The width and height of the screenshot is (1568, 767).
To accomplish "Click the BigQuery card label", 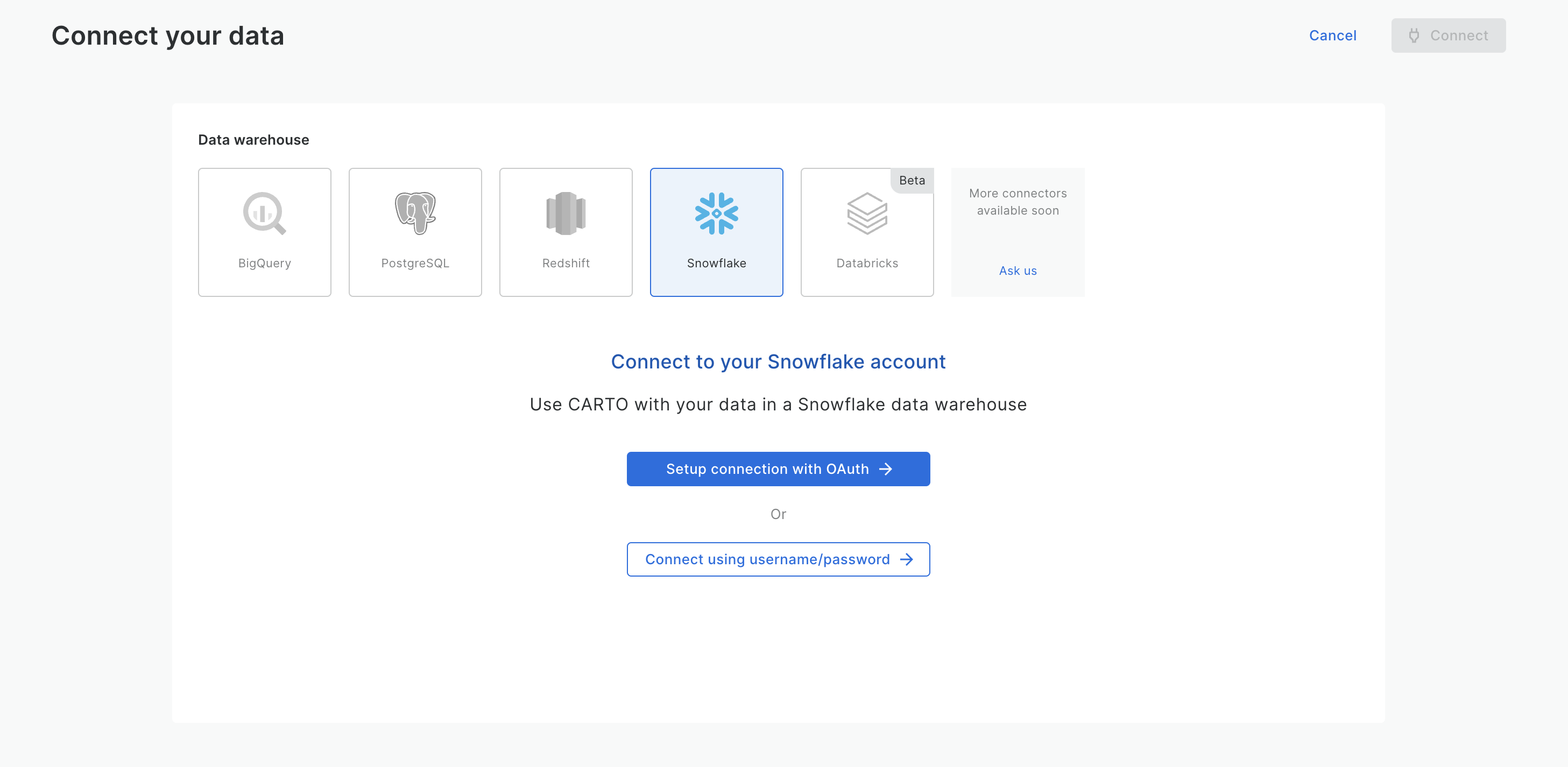I will (x=264, y=264).
